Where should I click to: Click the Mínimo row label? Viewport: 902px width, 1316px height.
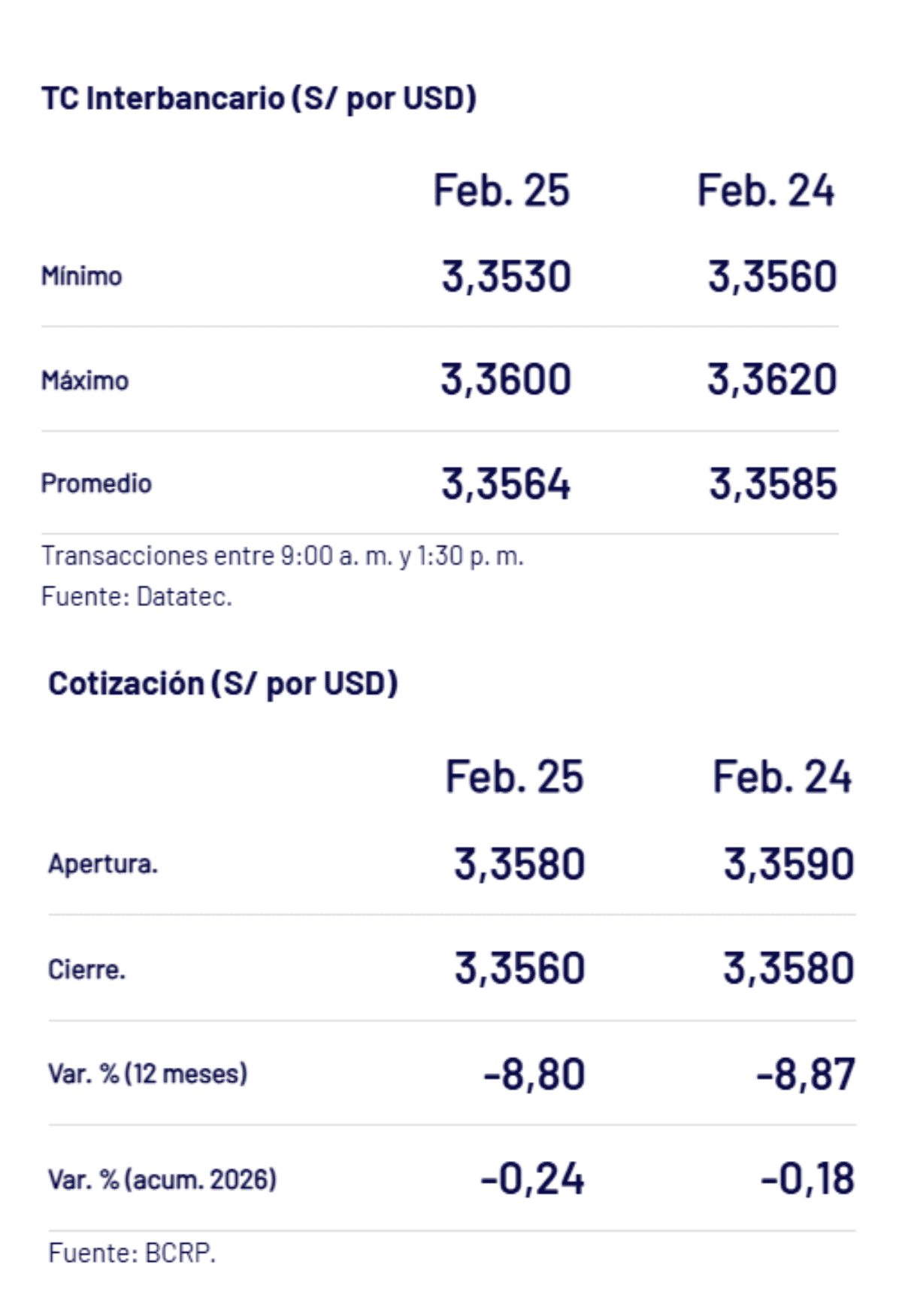pos(81,276)
